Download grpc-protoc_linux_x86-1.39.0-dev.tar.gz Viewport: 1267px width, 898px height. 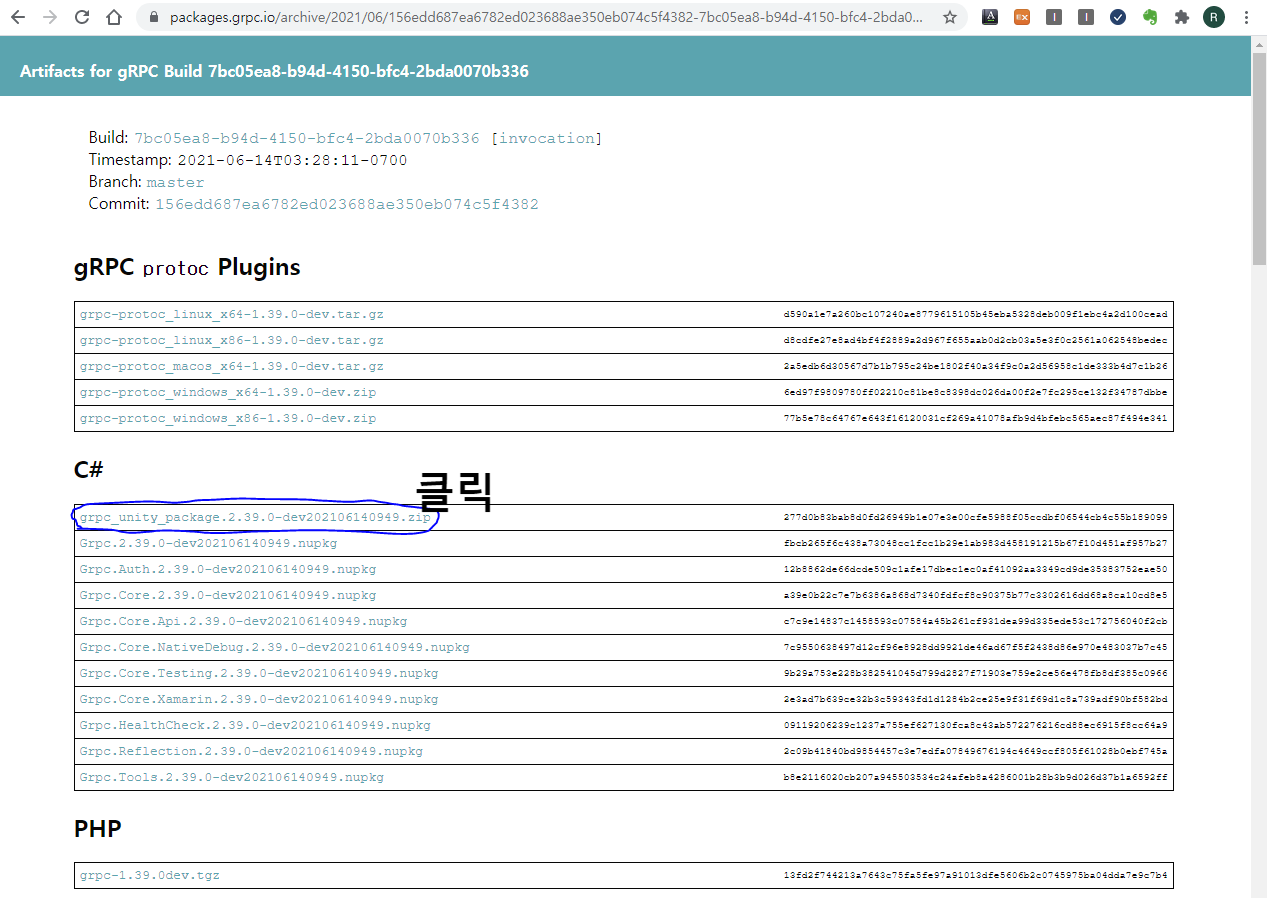coord(232,340)
